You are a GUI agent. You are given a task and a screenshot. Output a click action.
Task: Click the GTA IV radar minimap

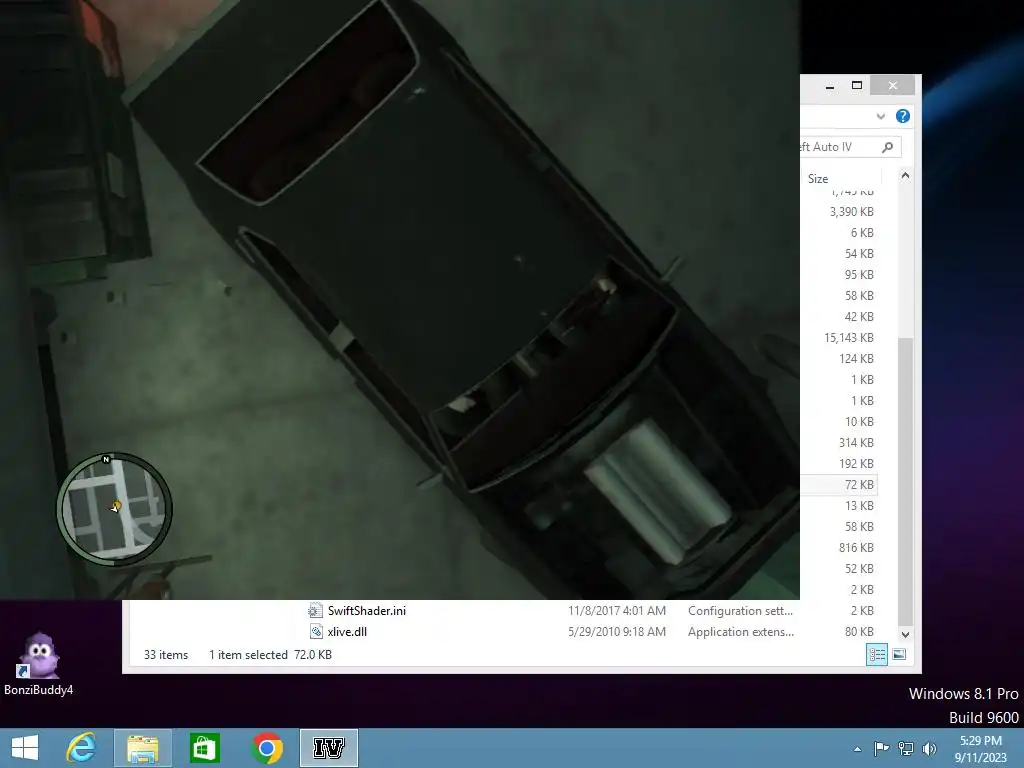tap(114, 509)
